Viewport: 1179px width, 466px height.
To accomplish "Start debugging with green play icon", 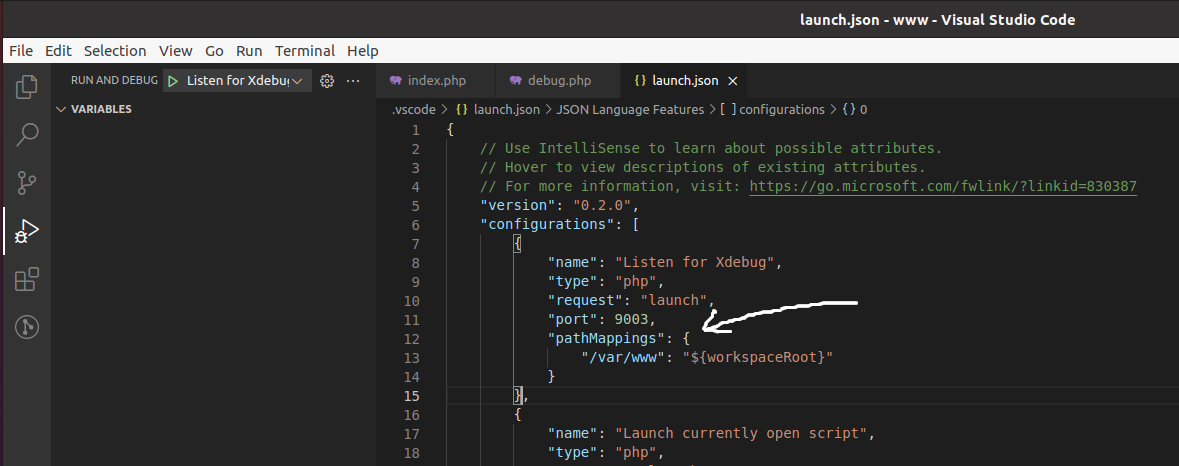I will coord(173,81).
